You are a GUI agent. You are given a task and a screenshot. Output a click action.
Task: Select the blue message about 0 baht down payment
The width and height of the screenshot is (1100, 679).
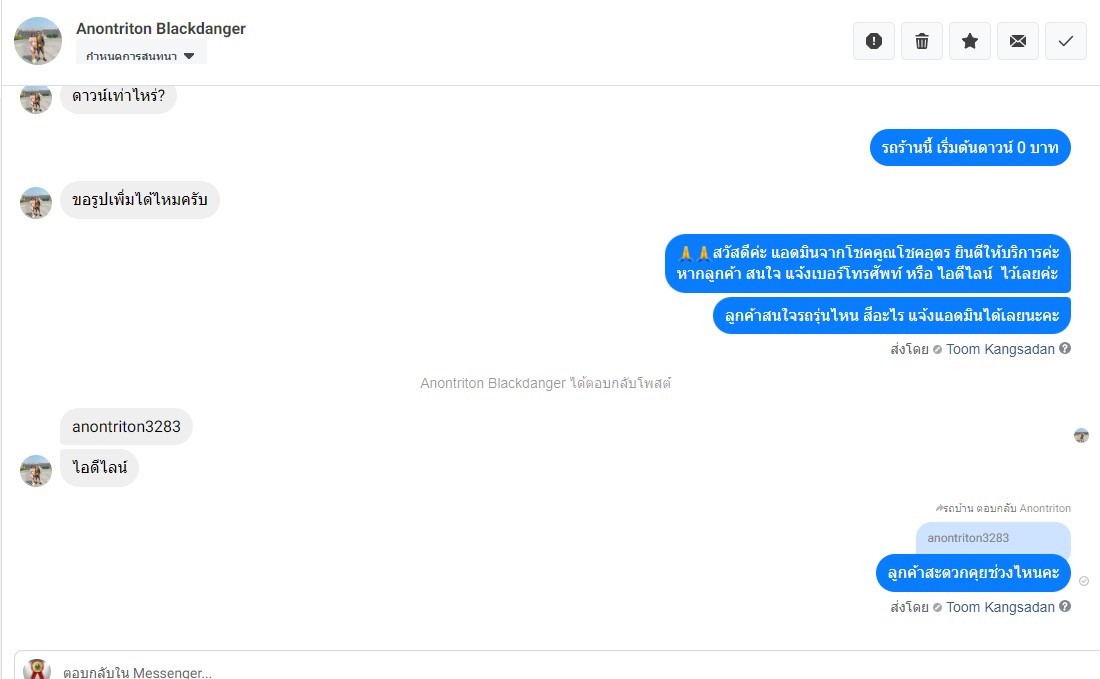point(970,147)
